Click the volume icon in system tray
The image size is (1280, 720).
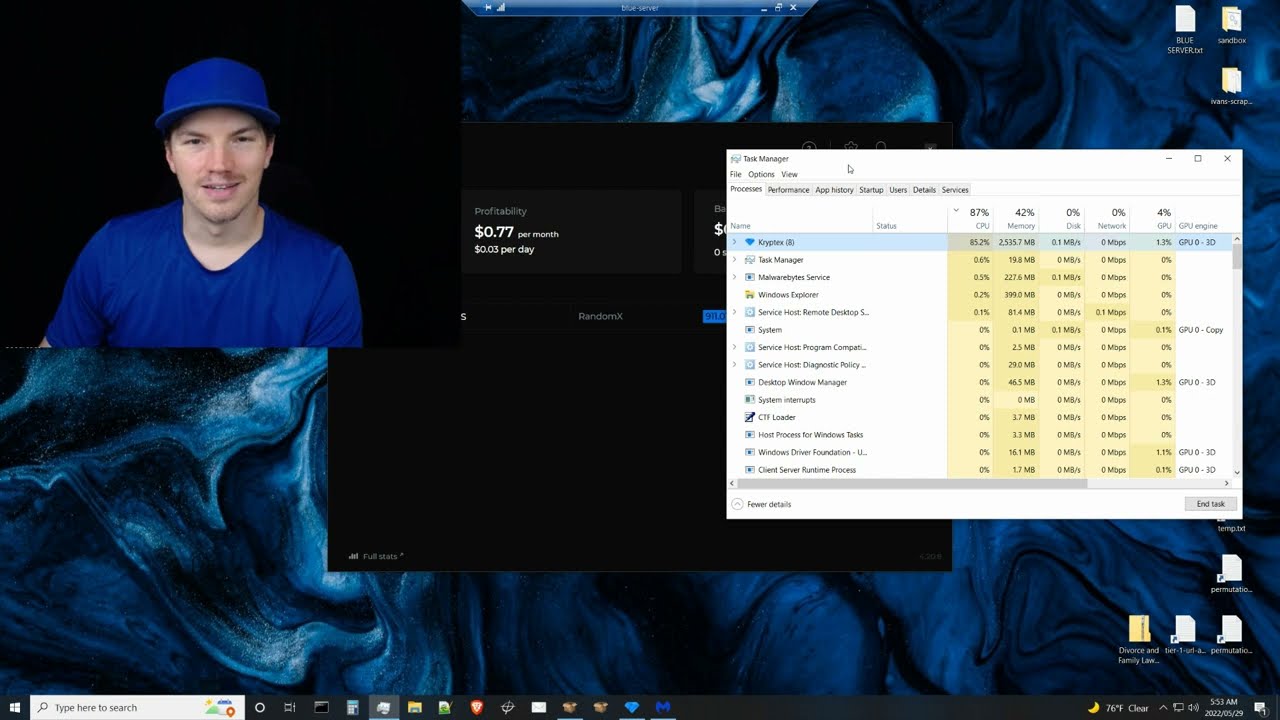[1193, 708]
